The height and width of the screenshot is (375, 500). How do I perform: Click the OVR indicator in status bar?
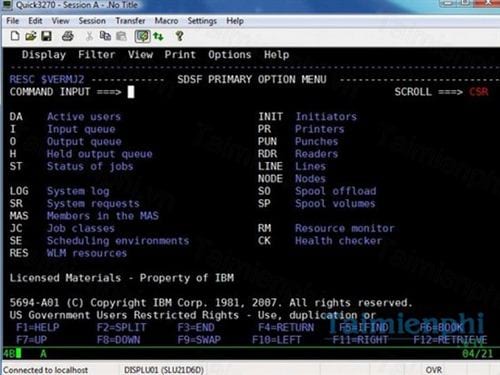(434, 370)
